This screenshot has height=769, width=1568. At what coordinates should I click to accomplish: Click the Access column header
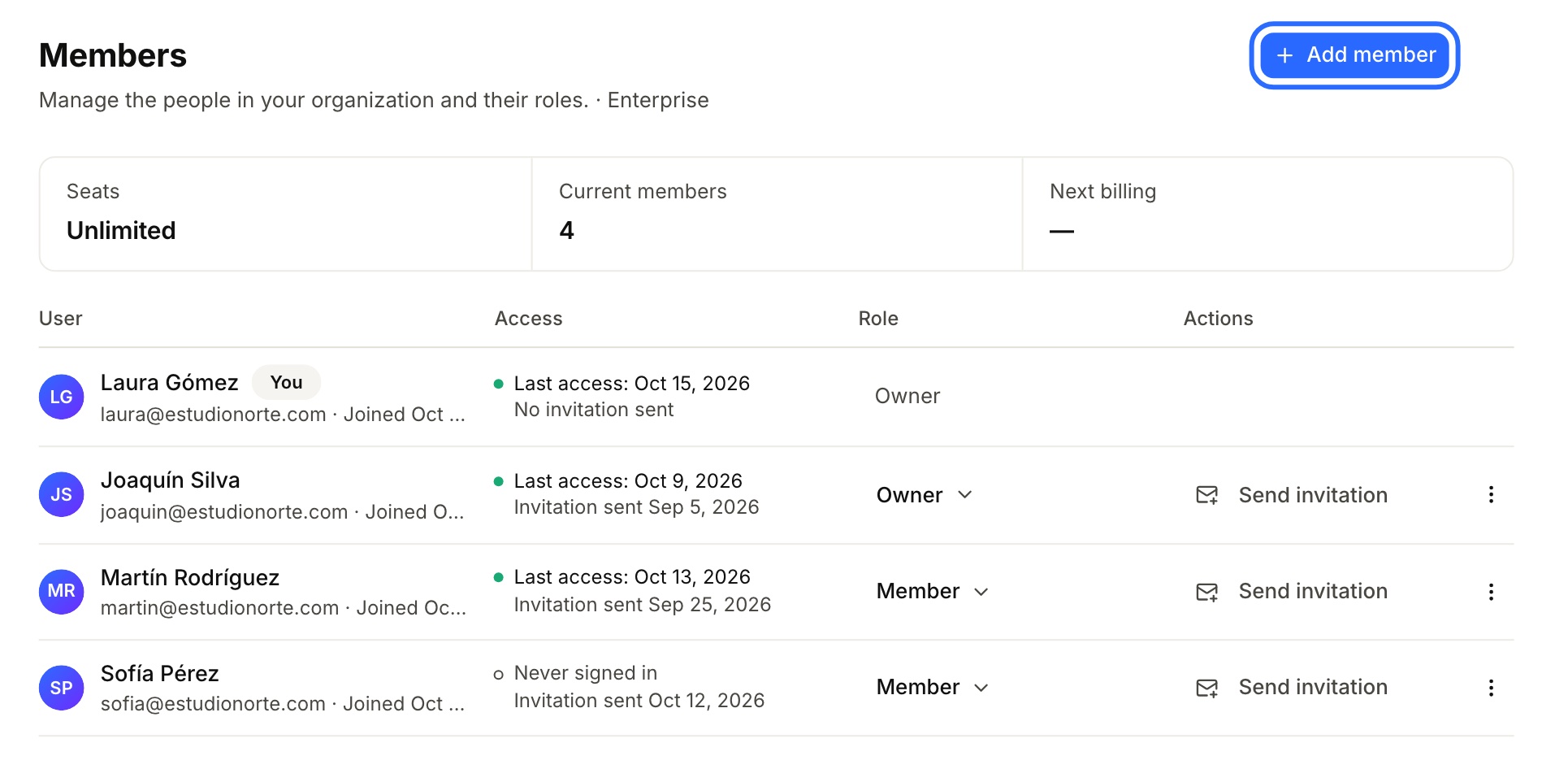pyautogui.click(x=528, y=319)
